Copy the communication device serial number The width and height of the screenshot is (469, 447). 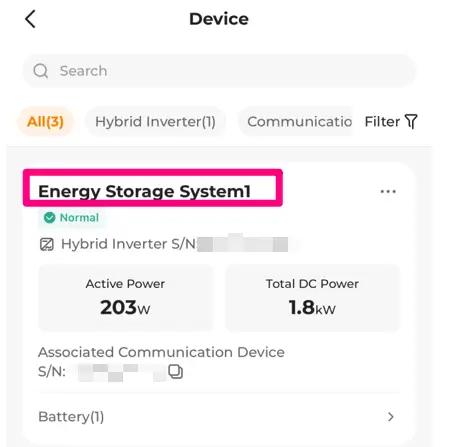pyautogui.click(x=175, y=371)
